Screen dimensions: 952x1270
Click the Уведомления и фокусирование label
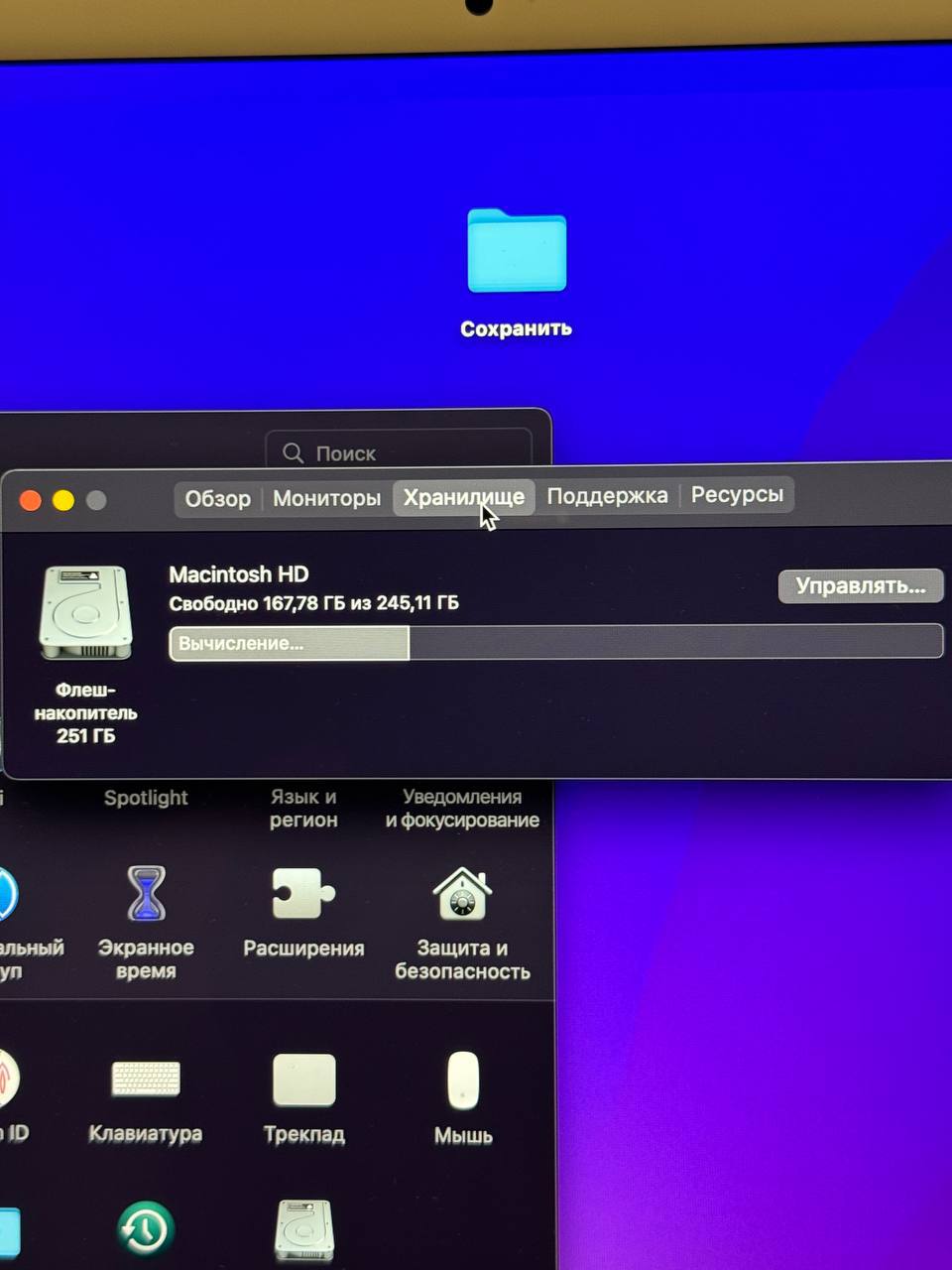(462, 809)
